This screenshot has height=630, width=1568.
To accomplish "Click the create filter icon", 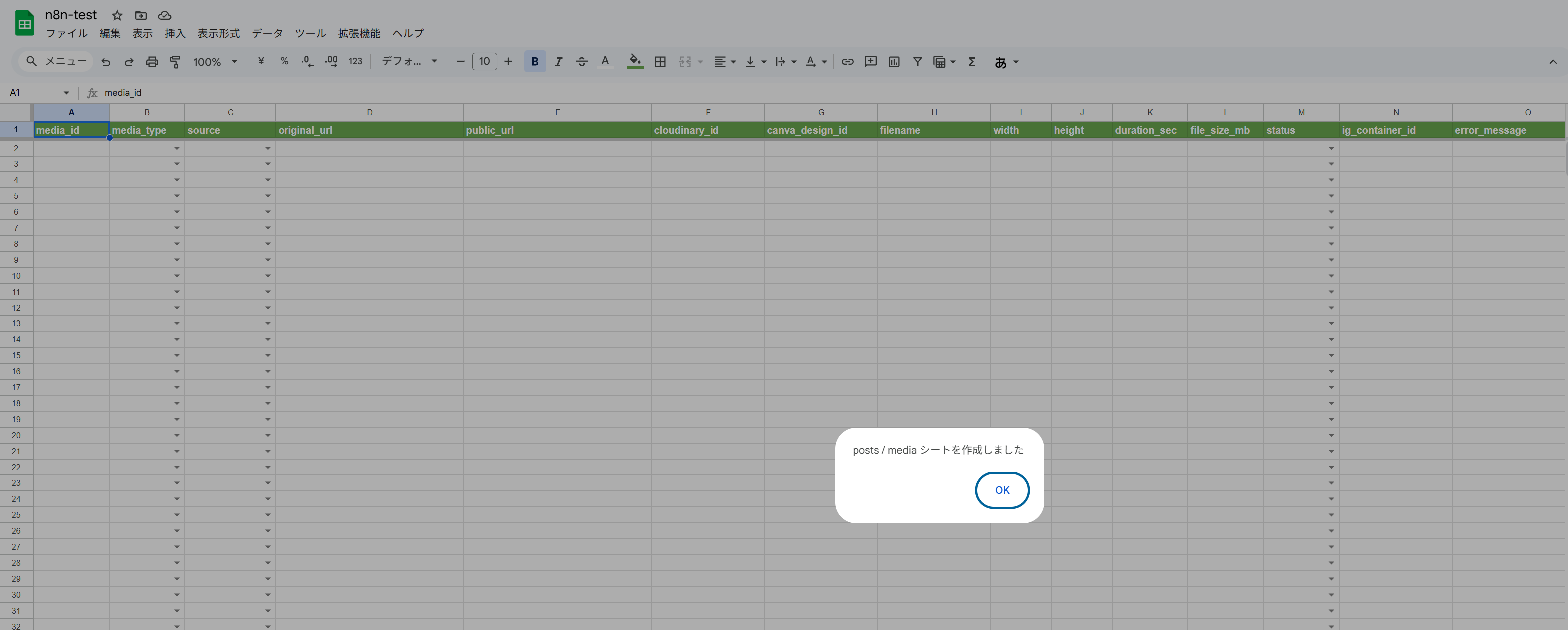I will [x=917, y=62].
